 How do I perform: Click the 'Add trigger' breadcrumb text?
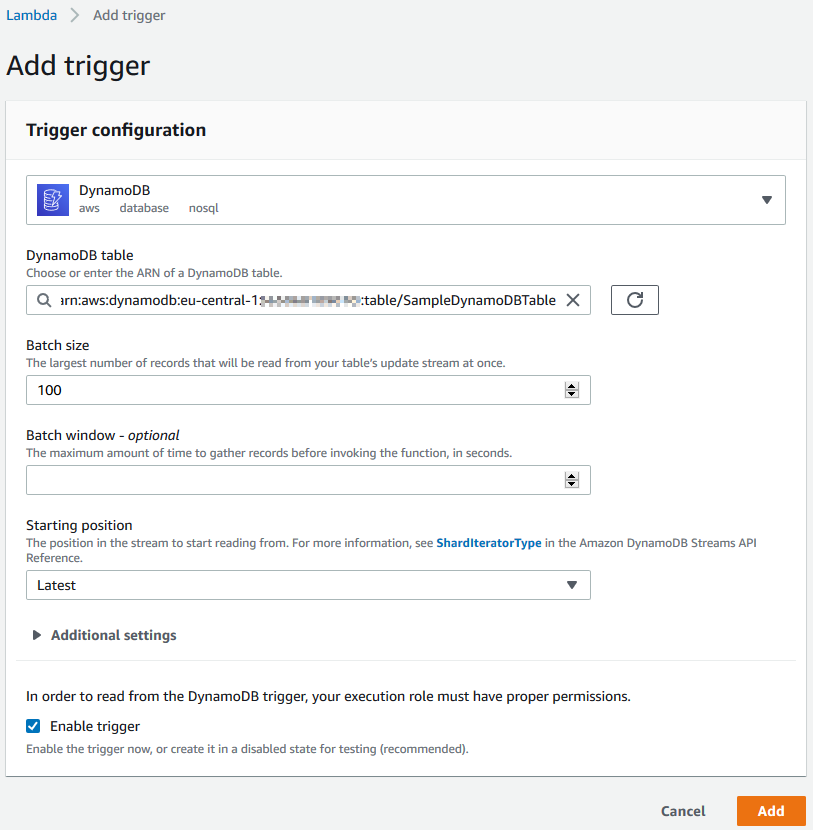coord(129,15)
